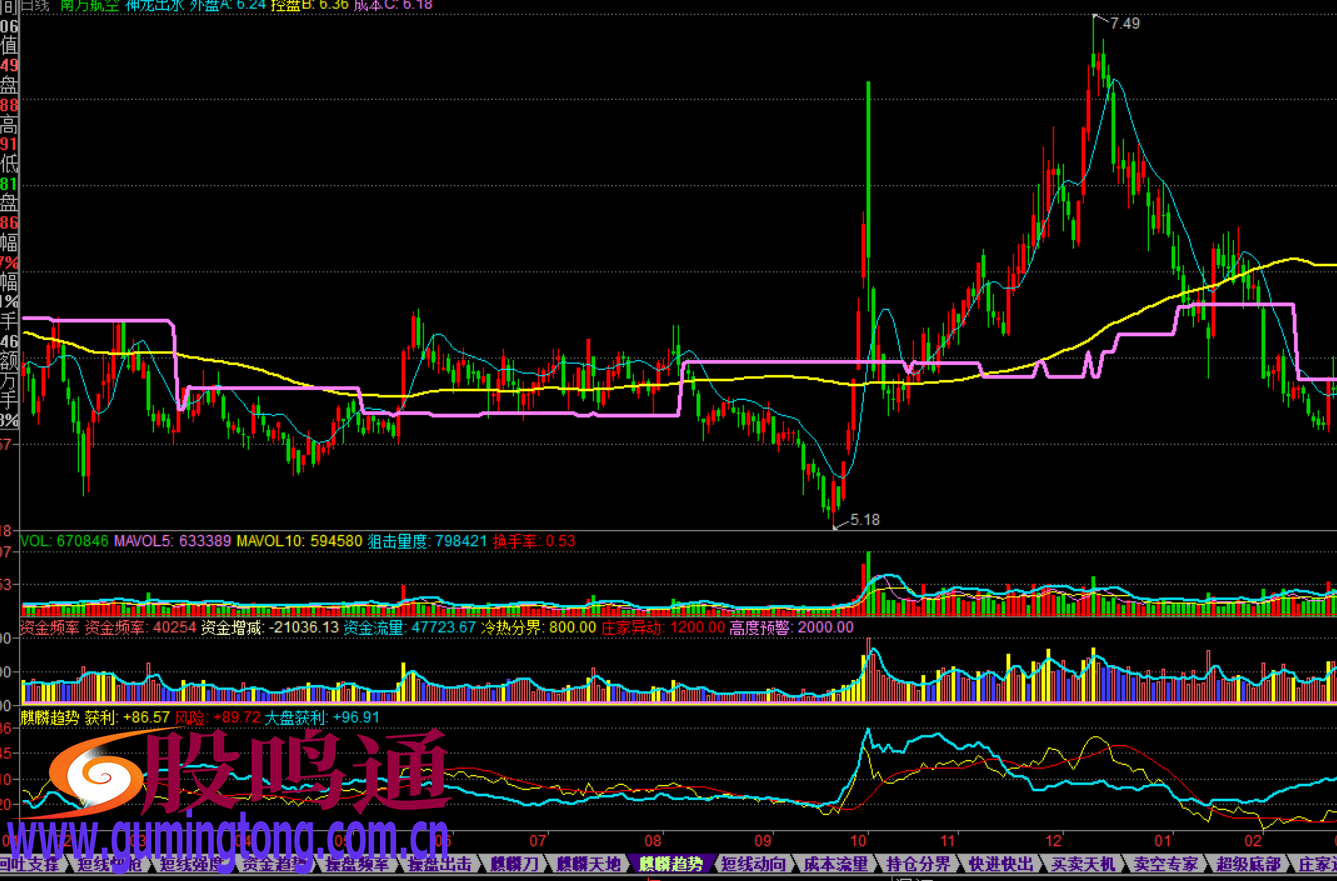Image resolution: width=1337 pixels, height=881 pixels.
Task: Open the 成本流量 tab
Action: [x=837, y=864]
